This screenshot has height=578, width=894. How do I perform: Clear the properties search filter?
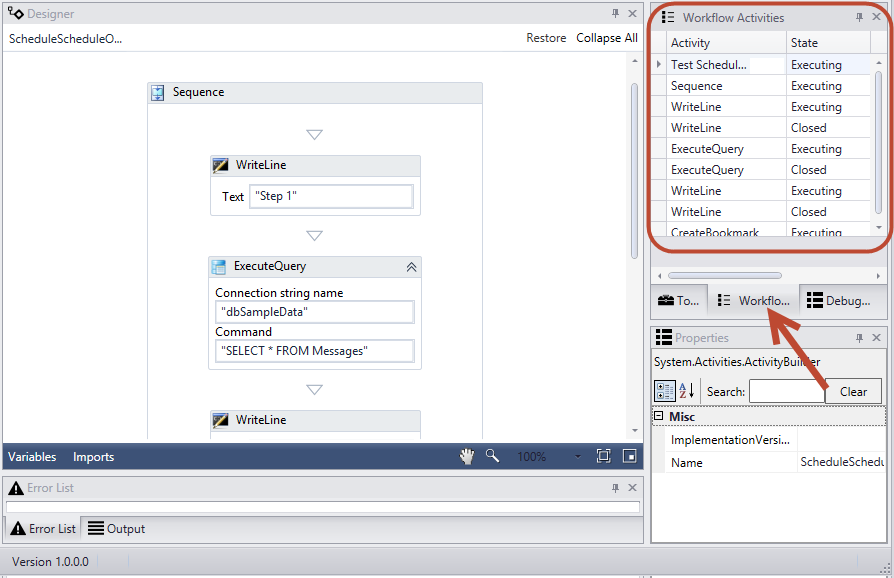point(854,391)
